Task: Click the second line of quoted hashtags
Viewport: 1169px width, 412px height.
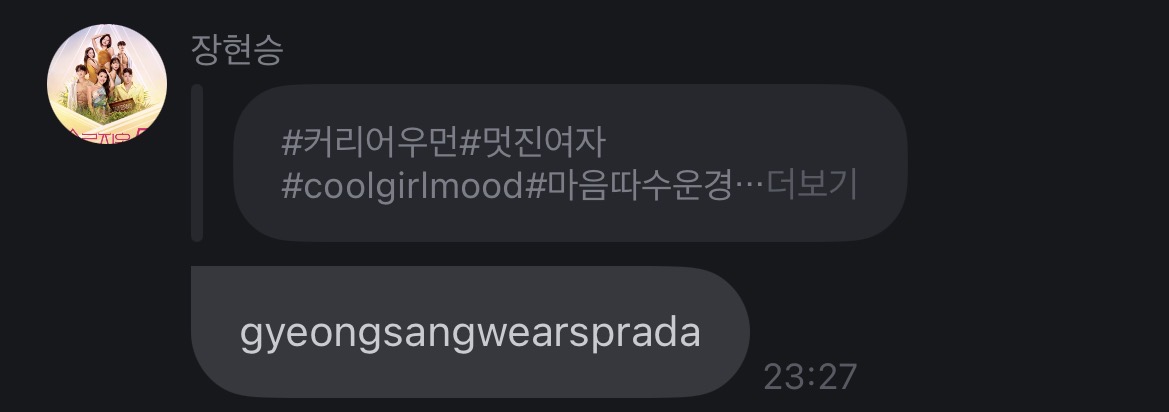Action: [x=569, y=186]
